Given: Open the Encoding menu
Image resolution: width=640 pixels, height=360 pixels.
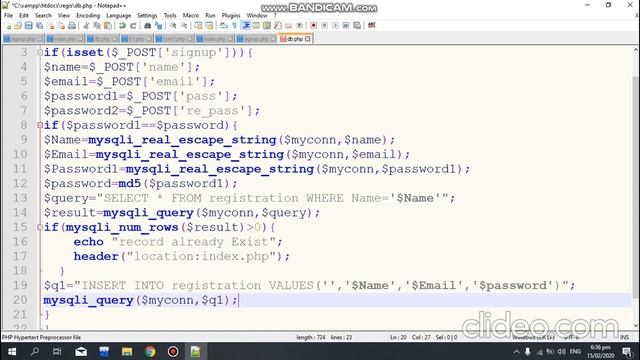Looking at the screenshot, I should pyautogui.click(x=88, y=16).
